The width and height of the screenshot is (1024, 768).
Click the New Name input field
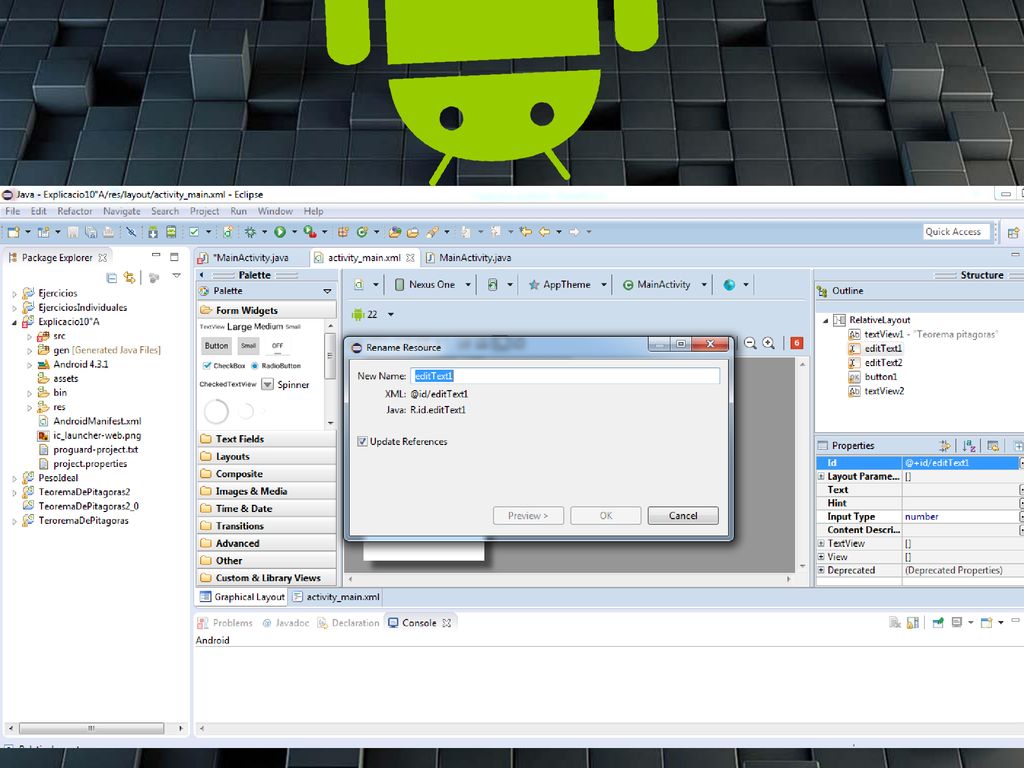coord(565,376)
